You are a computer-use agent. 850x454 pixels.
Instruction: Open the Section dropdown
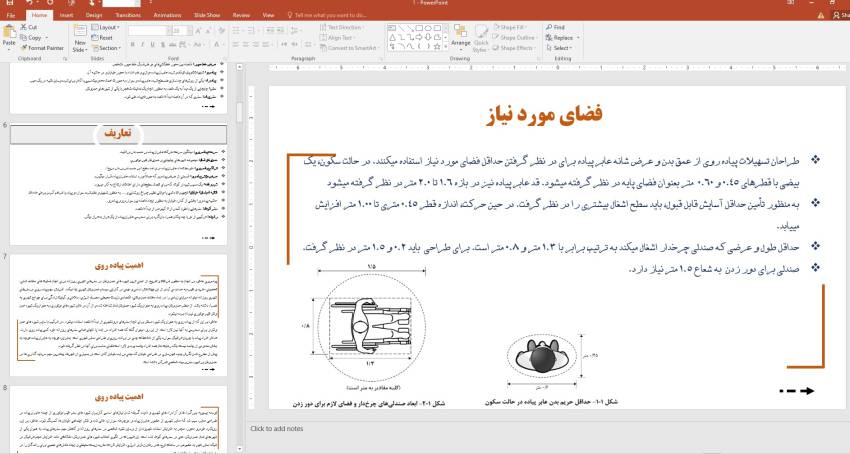[x=106, y=48]
